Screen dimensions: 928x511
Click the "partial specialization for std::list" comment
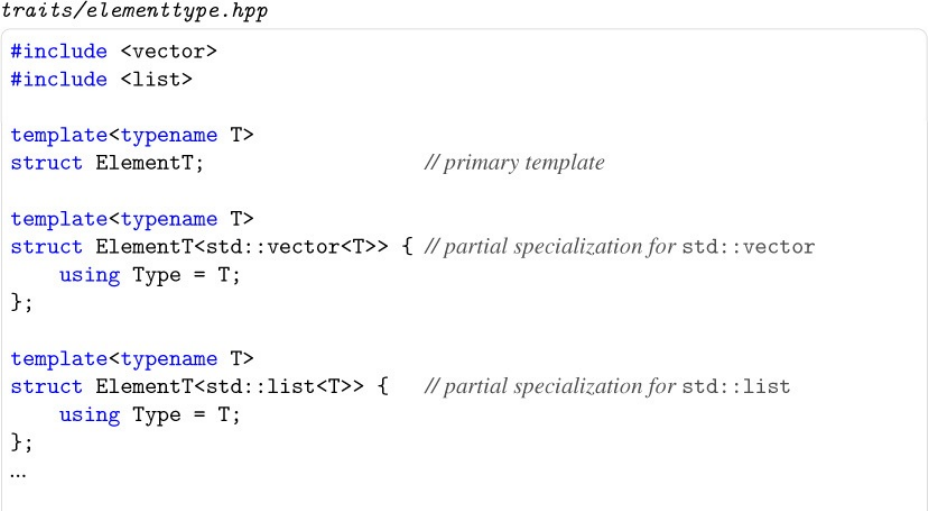607,387
